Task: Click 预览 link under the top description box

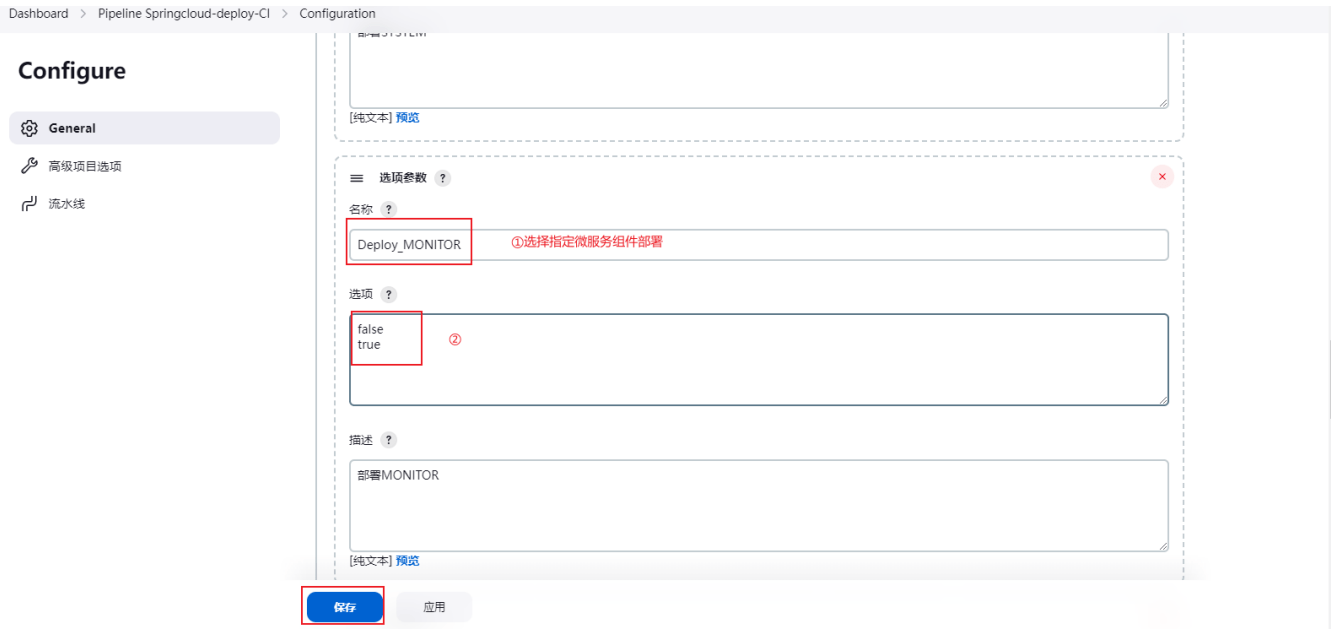Action: click(x=407, y=117)
